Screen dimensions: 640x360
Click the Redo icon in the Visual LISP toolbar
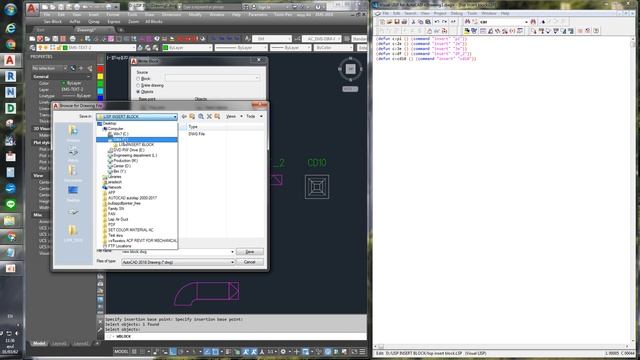444,22
